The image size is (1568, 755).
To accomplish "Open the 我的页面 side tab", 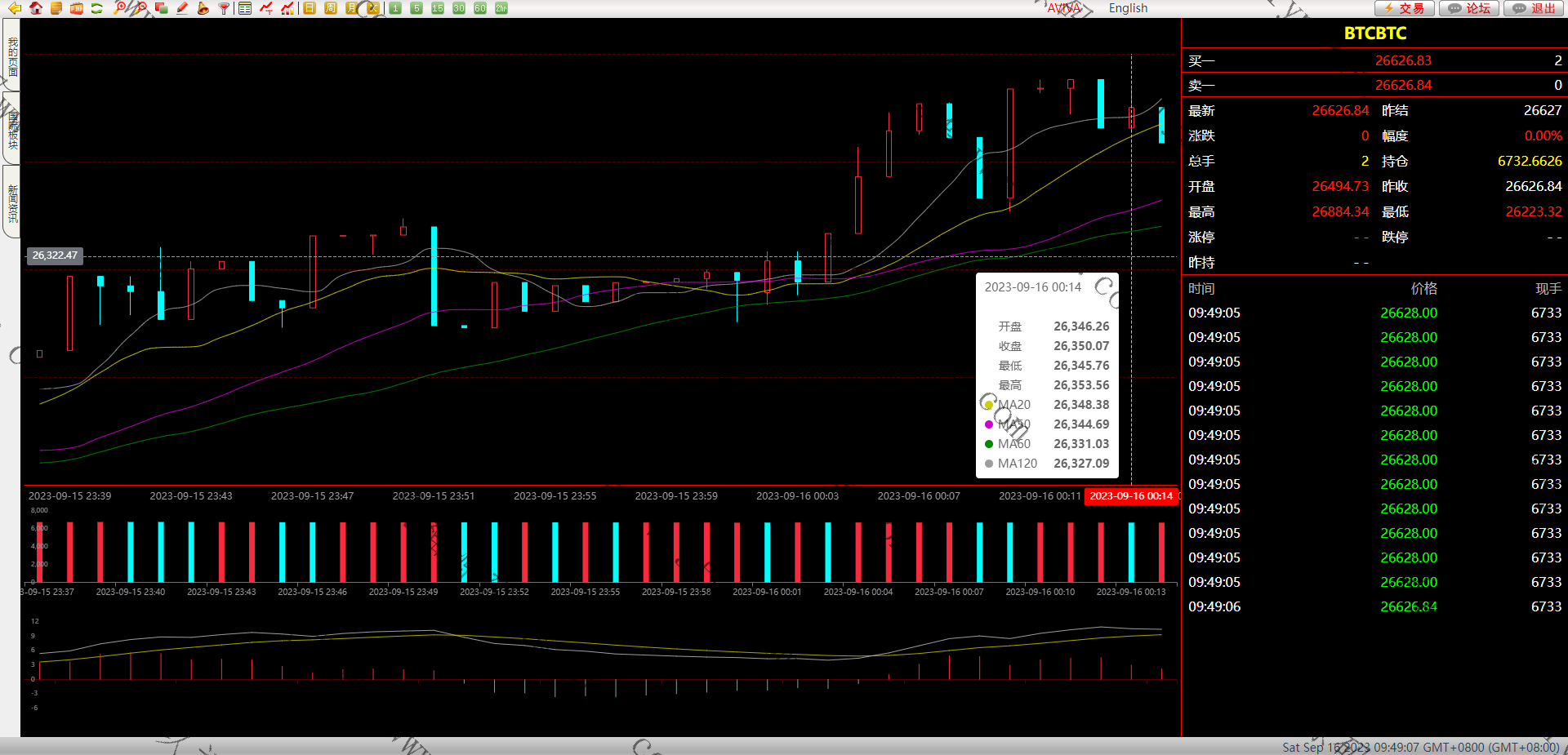I will [12, 57].
